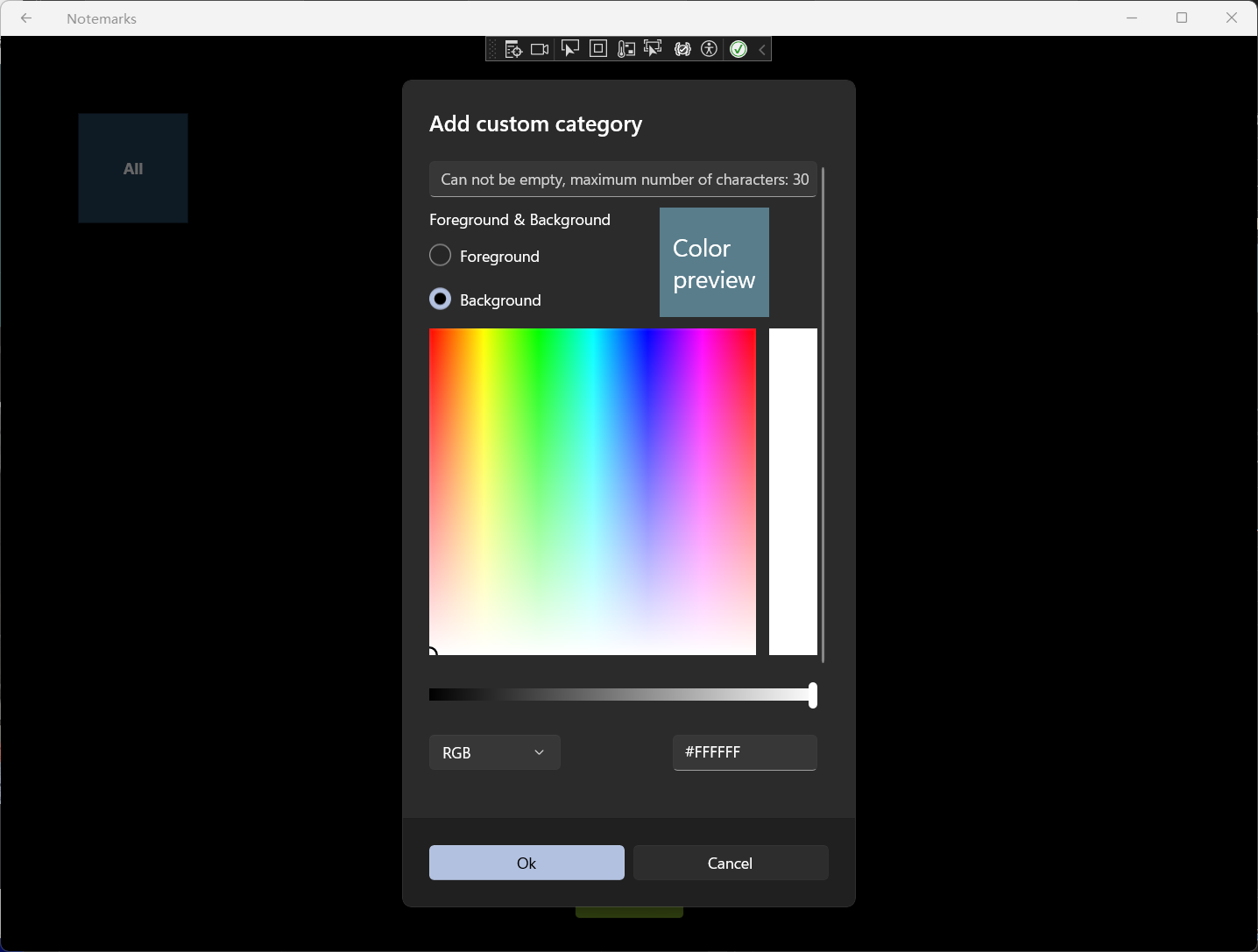1258x952 pixels.
Task: Click the green checkmark status icon
Action: coord(739,49)
